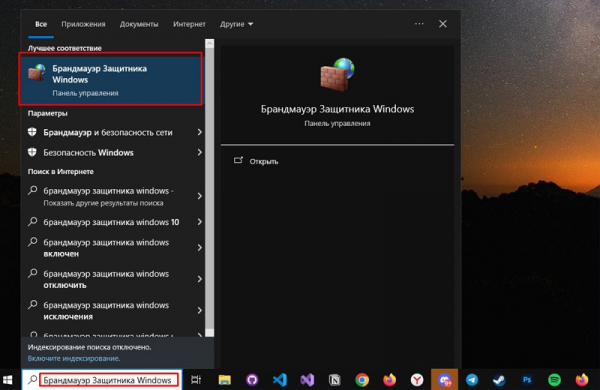Image resolution: width=600 pixels, height=390 pixels.
Task: Launch GitHub Desktop from taskbar
Action: pyautogui.click(x=252, y=380)
